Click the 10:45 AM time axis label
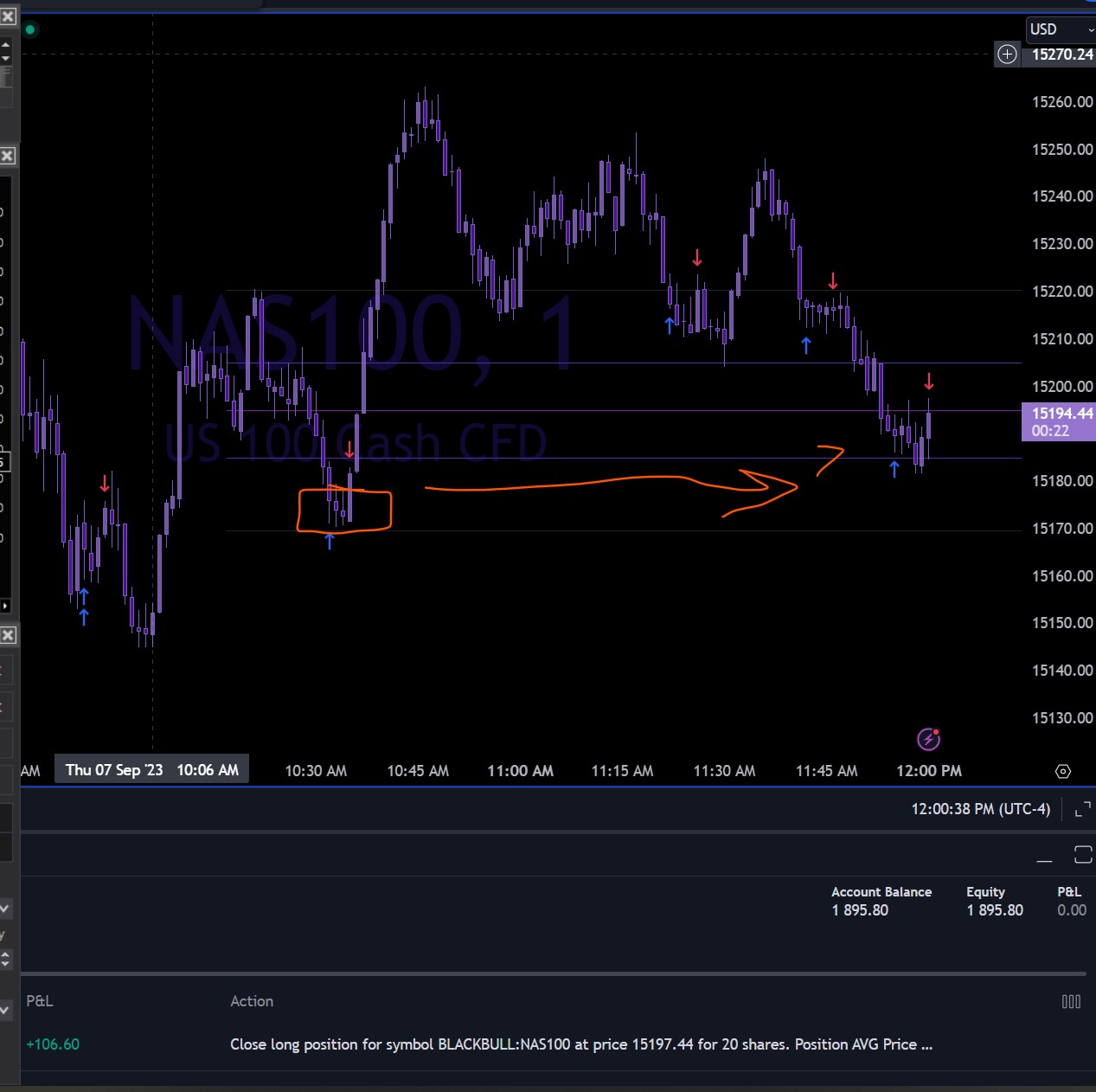Screen dimensions: 1096x1092 (418, 771)
